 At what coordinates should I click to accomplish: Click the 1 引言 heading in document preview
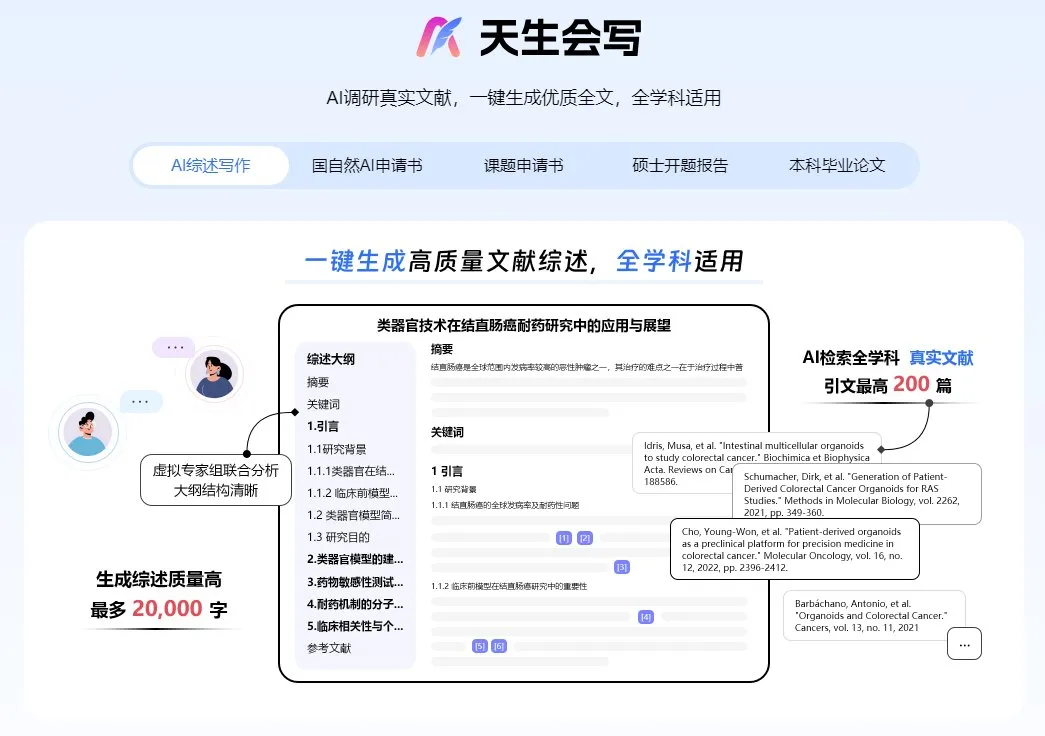tap(447, 471)
